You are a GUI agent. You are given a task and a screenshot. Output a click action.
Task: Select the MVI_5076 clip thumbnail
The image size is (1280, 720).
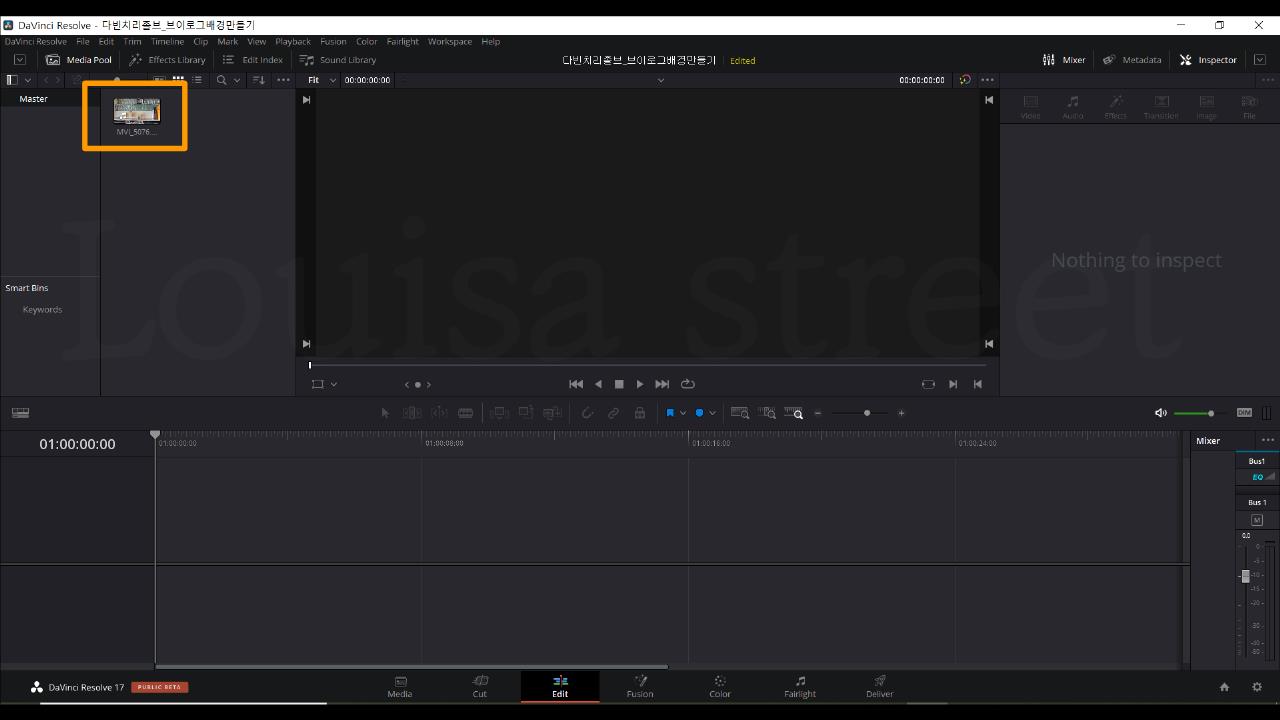[x=137, y=110]
